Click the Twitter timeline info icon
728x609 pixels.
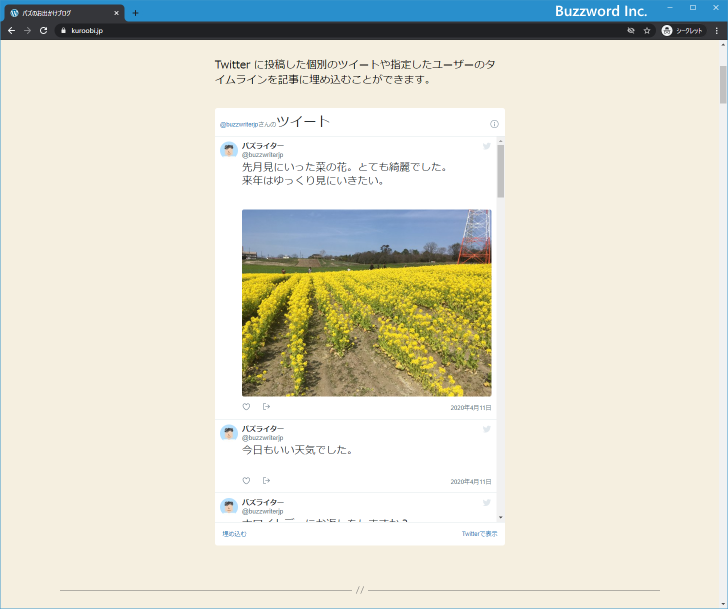tap(494, 124)
